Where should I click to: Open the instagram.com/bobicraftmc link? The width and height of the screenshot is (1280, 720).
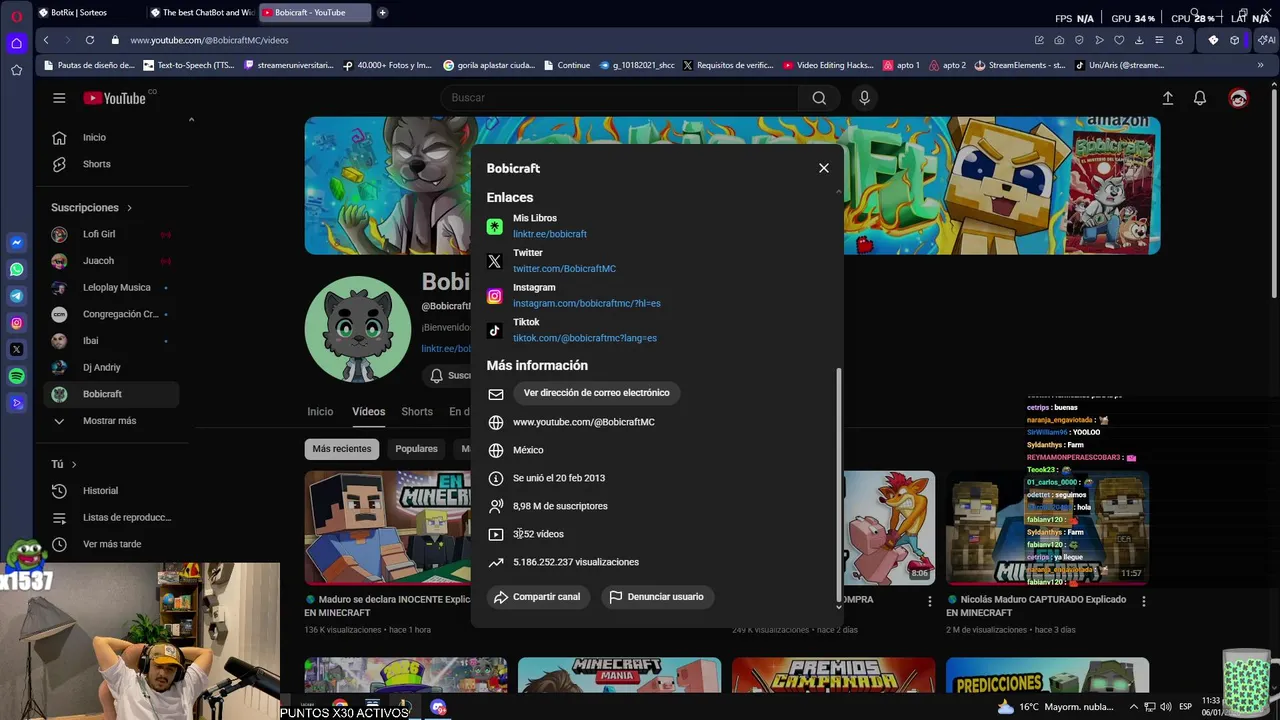(x=587, y=303)
